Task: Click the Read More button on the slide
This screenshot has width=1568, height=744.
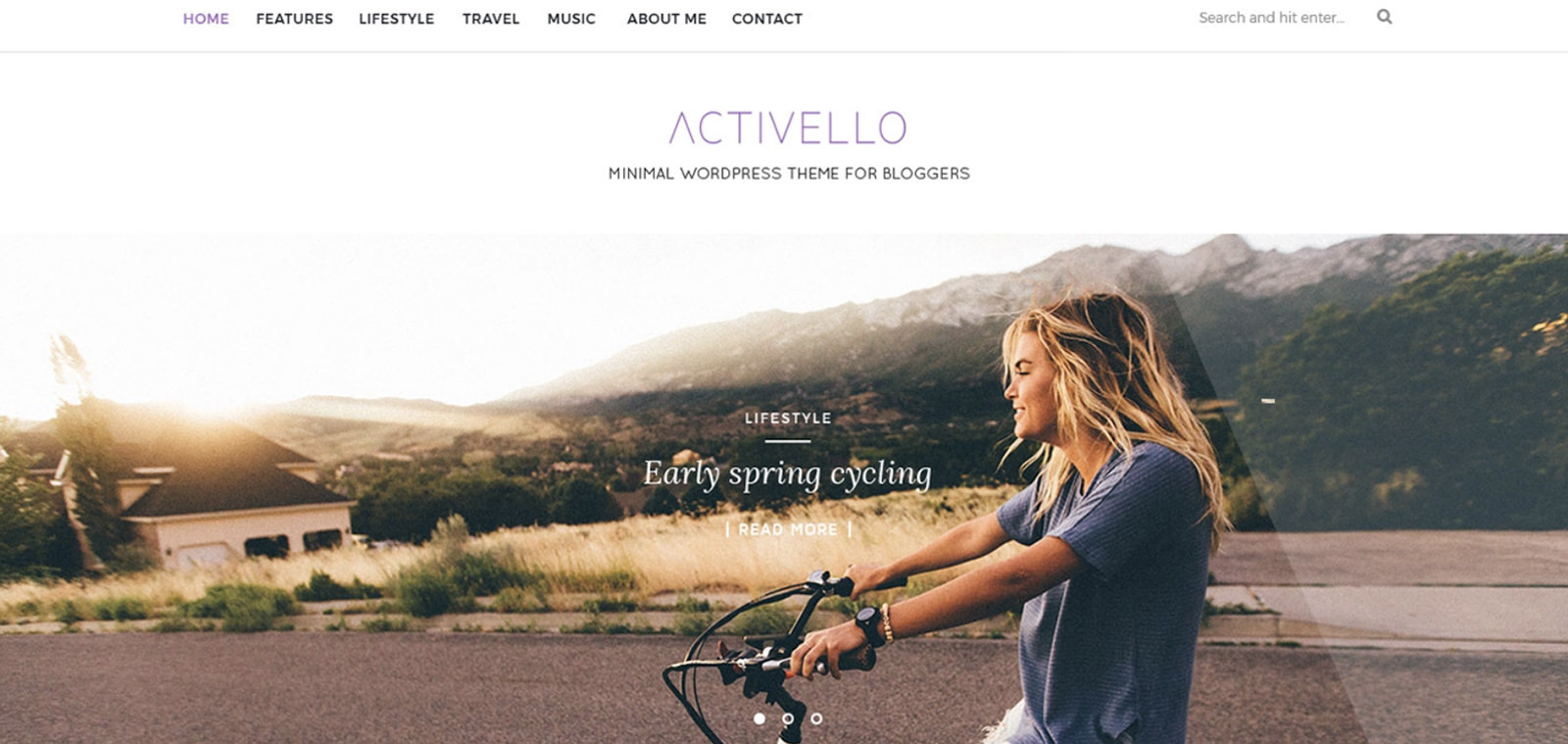Action: click(788, 529)
